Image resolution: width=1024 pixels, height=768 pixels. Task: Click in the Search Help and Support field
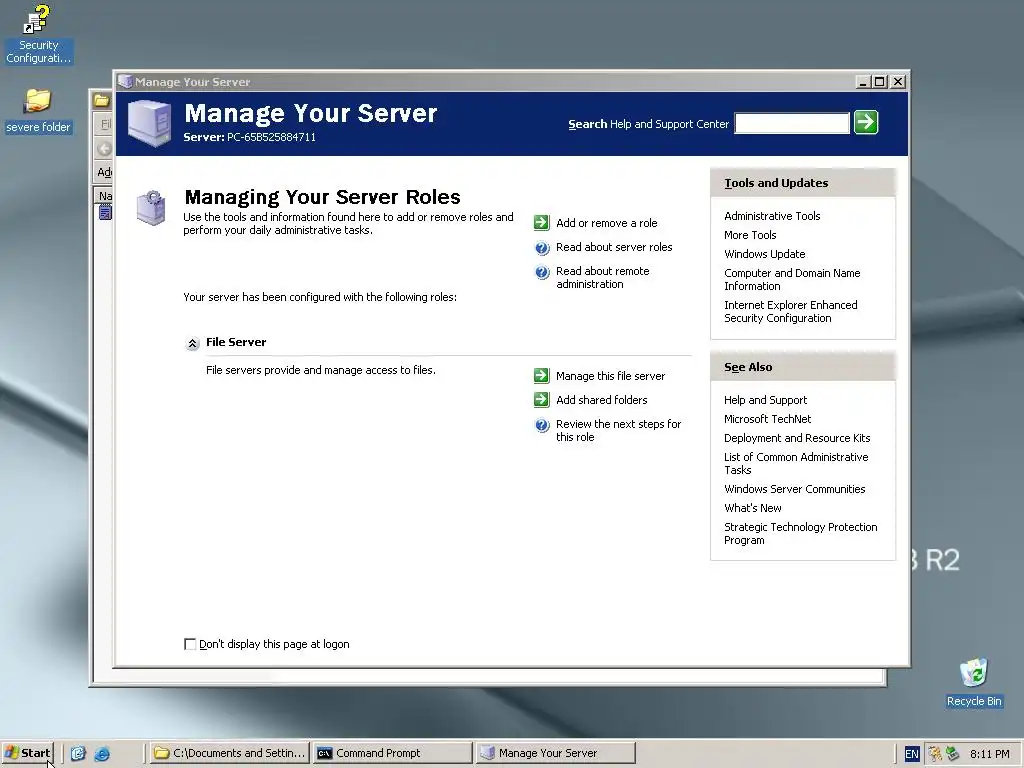pos(792,123)
